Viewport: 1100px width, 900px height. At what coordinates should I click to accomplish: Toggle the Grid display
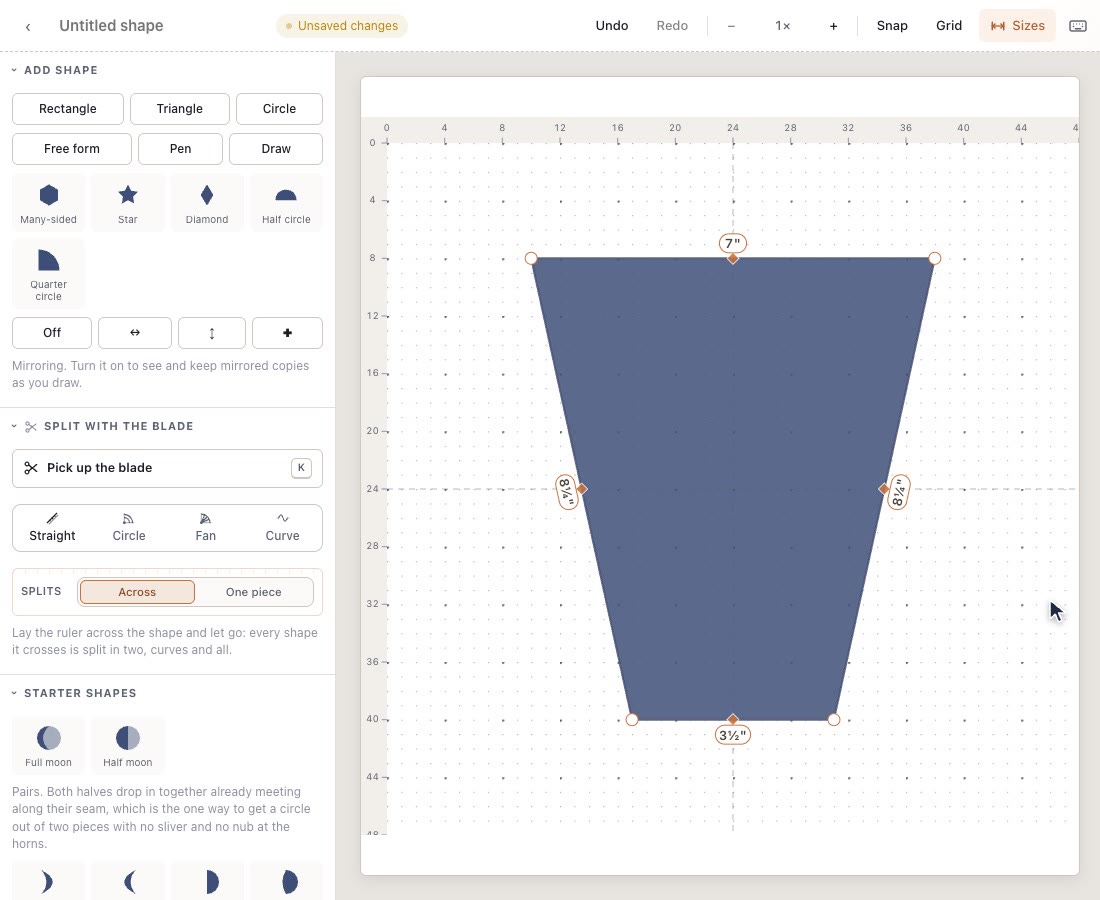pyautogui.click(x=948, y=26)
